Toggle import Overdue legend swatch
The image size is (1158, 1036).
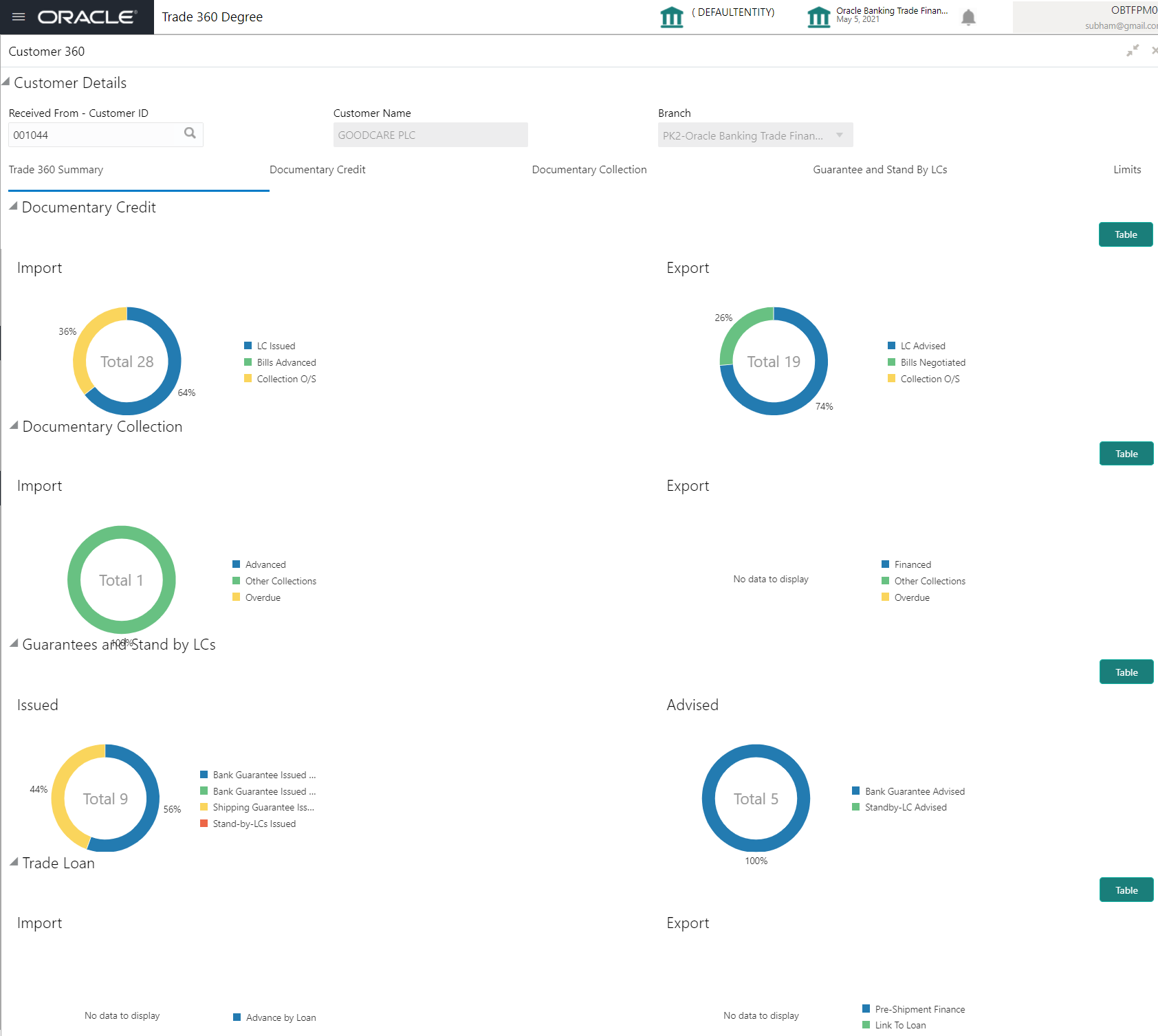[237, 597]
